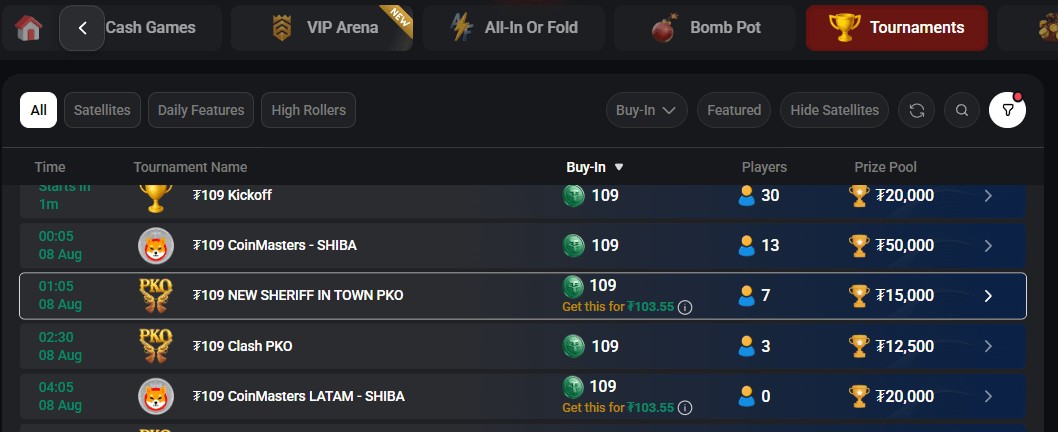Click info icon on CoinMasters LATAM discount
Image resolution: width=1058 pixels, height=432 pixels.
(685, 408)
